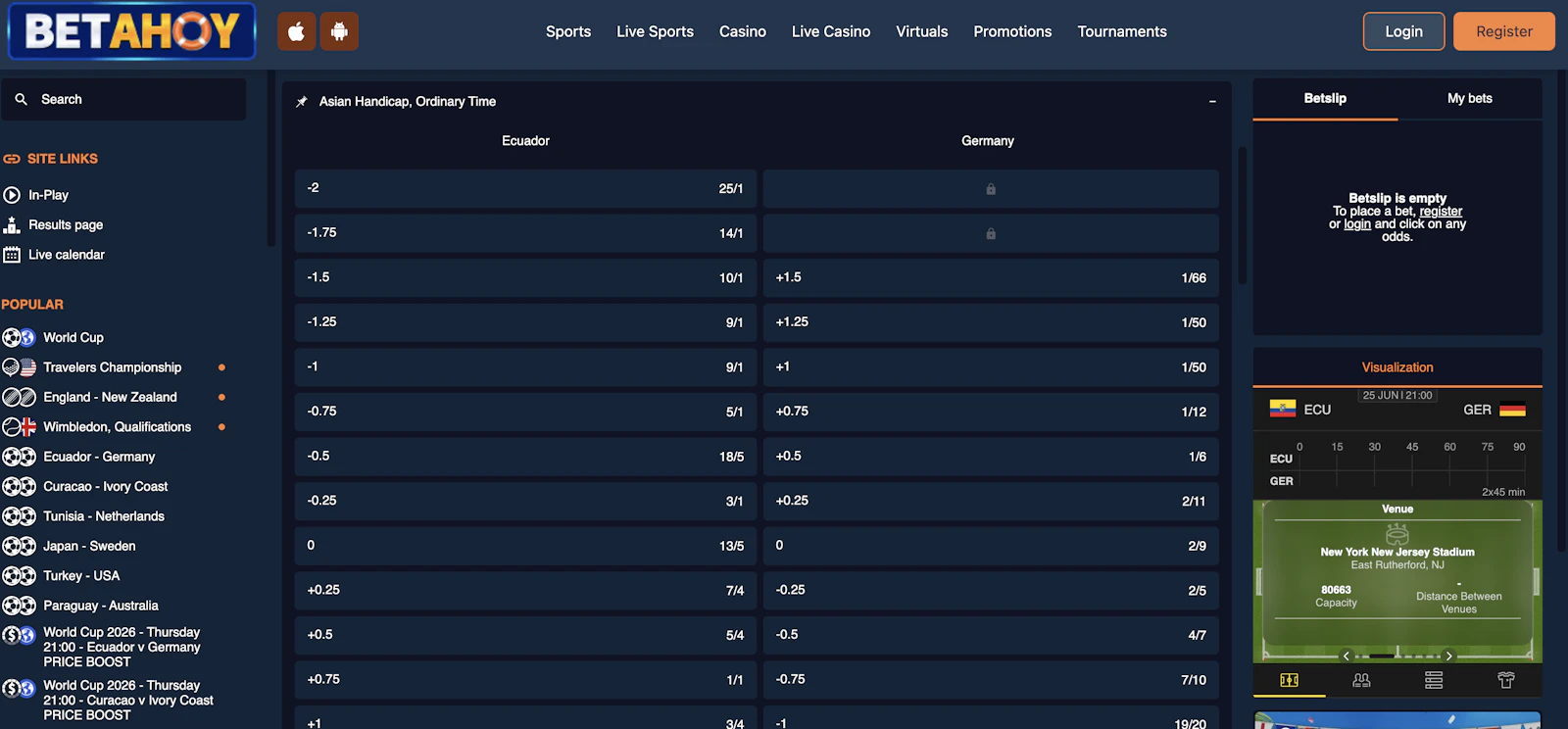1568x729 pixels.
Task: Open Ecuador - Germany in Popular
Action: 99,457
